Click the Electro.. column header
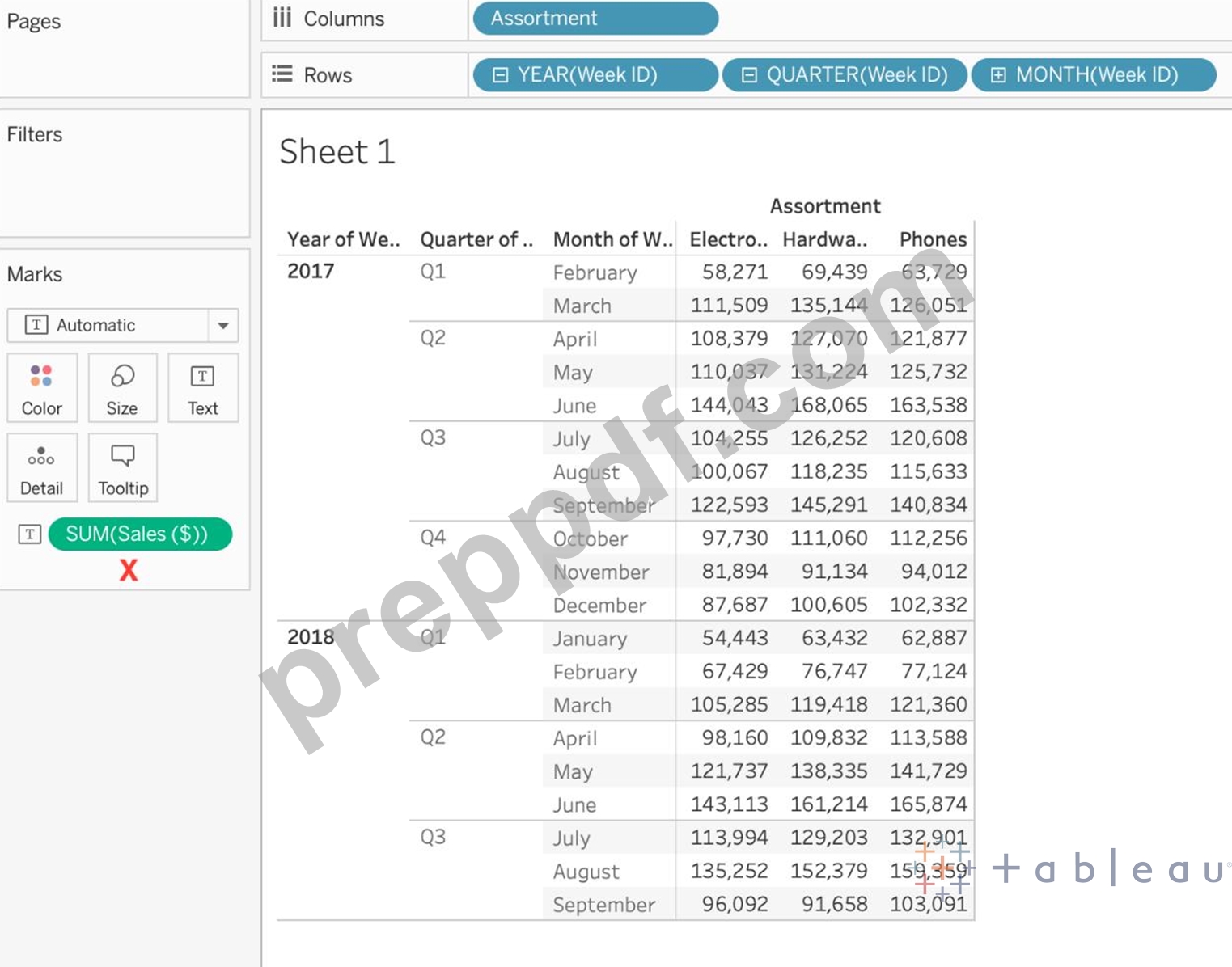The width and height of the screenshot is (1232, 967). pos(728,239)
